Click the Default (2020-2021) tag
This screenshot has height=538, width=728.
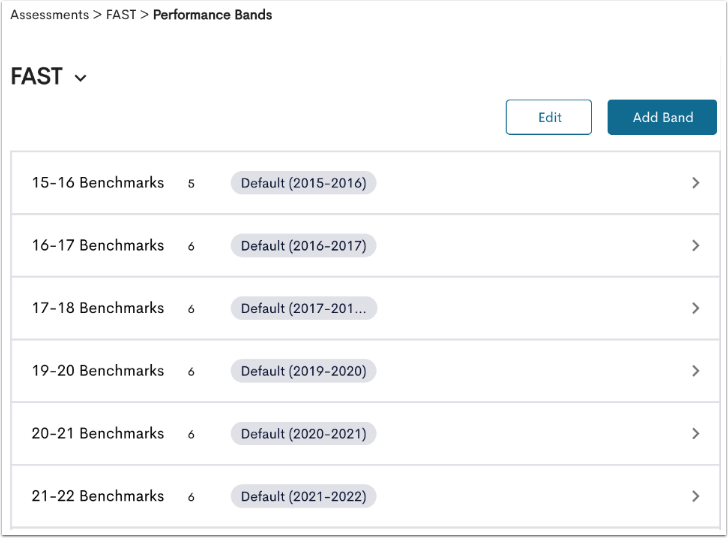304,434
